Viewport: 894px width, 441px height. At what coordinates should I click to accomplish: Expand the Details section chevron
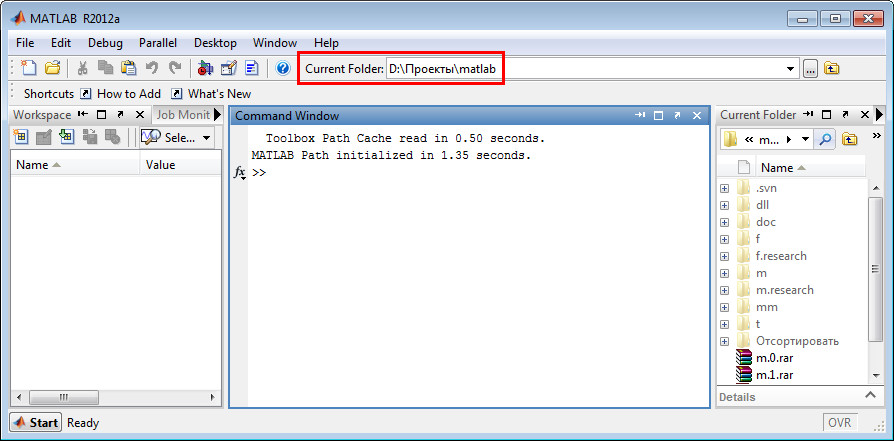[x=870, y=395]
